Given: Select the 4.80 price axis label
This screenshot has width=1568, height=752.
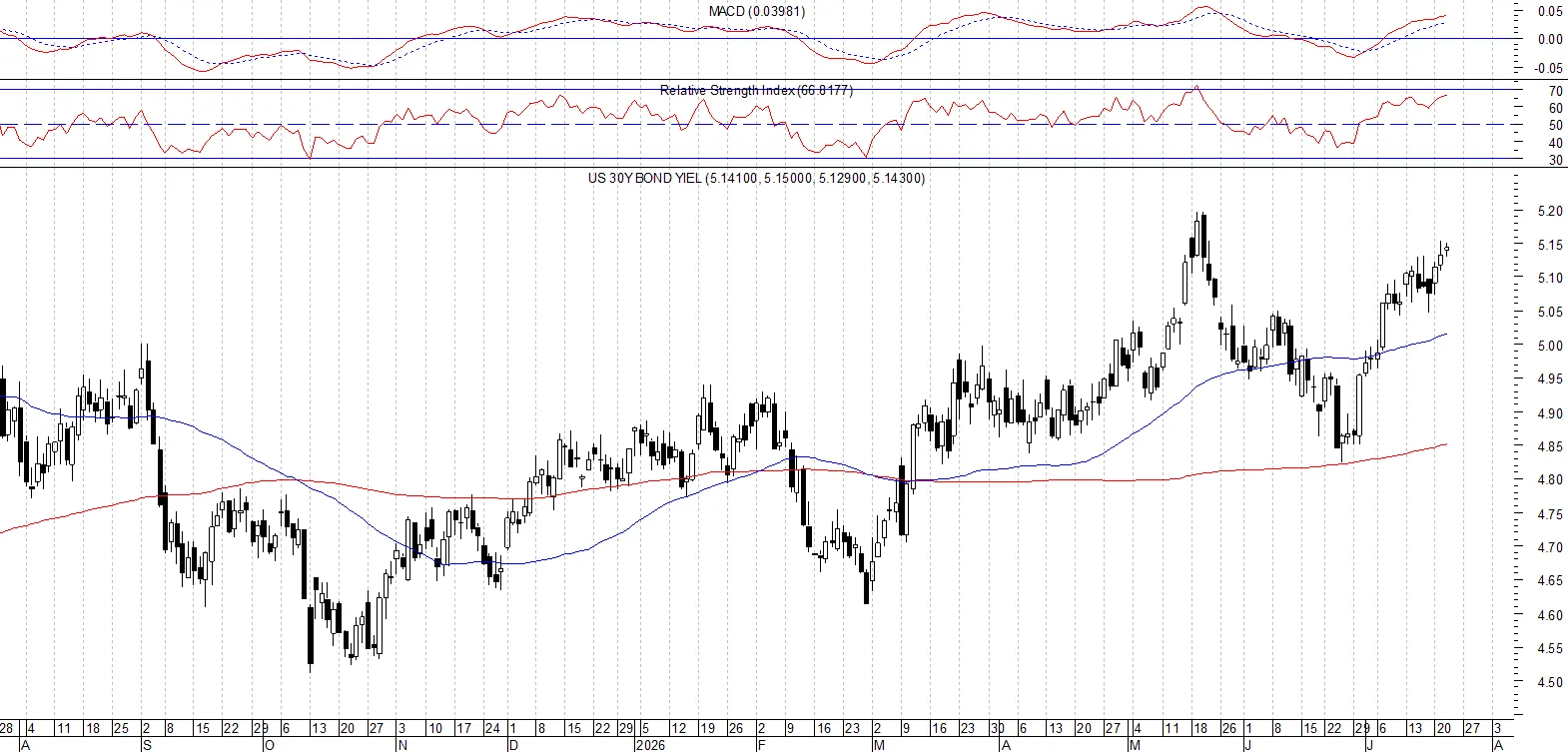Looking at the screenshot, I should point(1551,480).
